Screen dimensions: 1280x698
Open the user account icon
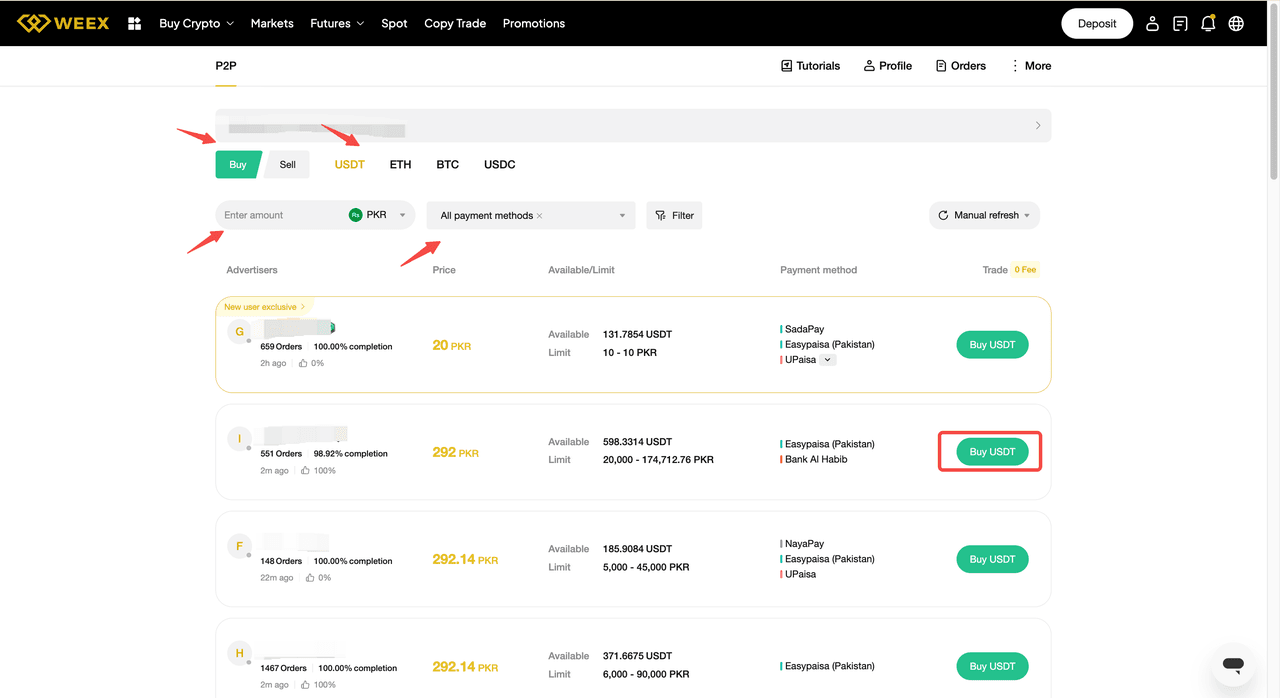1152,23
